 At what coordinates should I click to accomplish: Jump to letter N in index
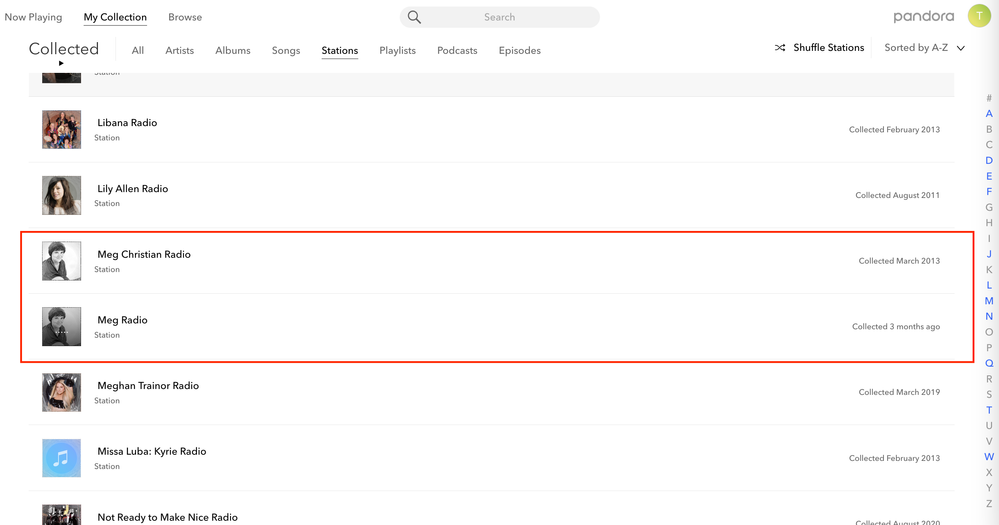pyautogui.click(x=989, y=317)
